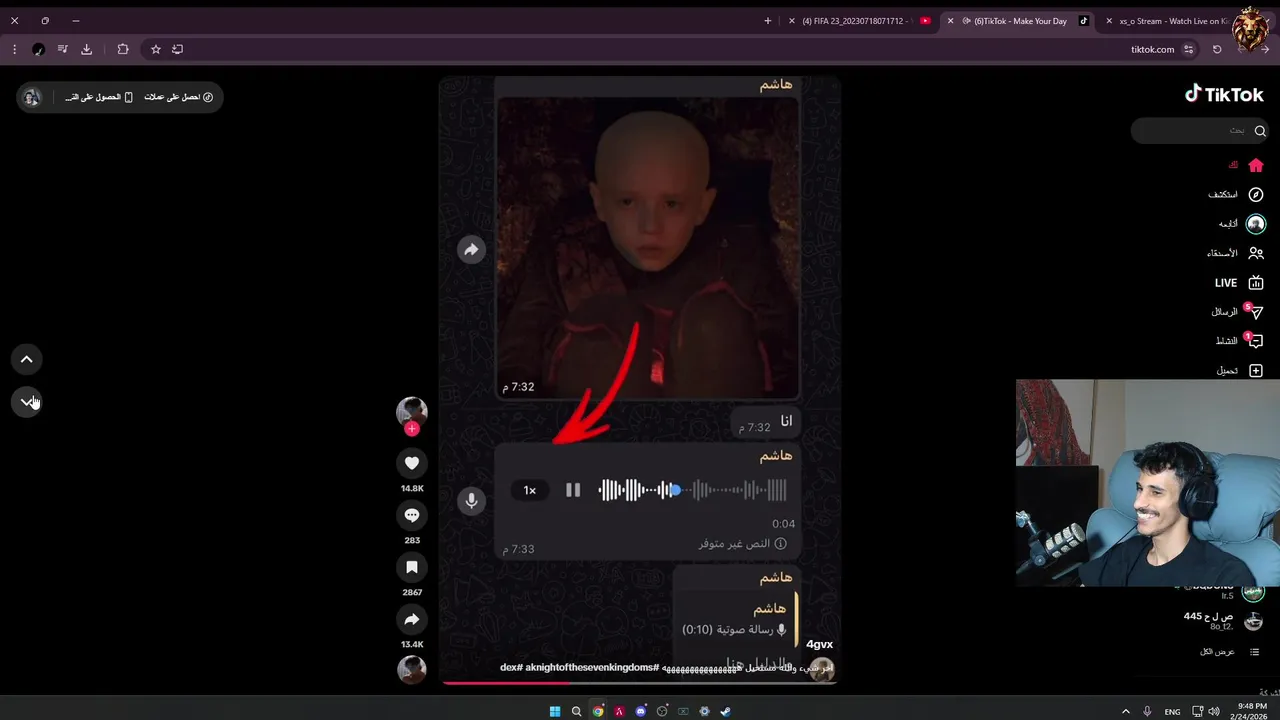Open Upload (تحميل) in sidebar

1240,370
